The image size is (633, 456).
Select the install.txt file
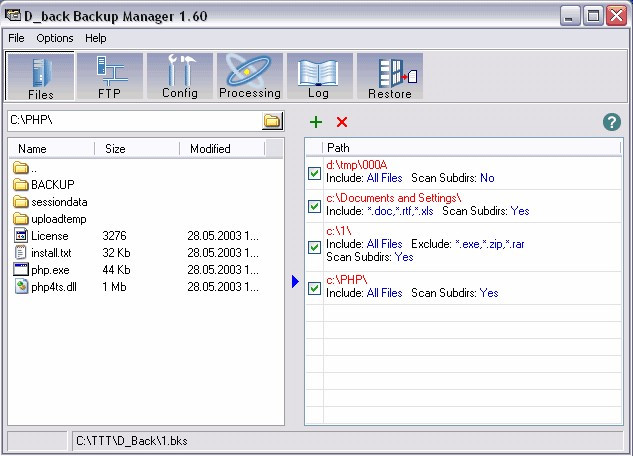click(x=42, y=253)
